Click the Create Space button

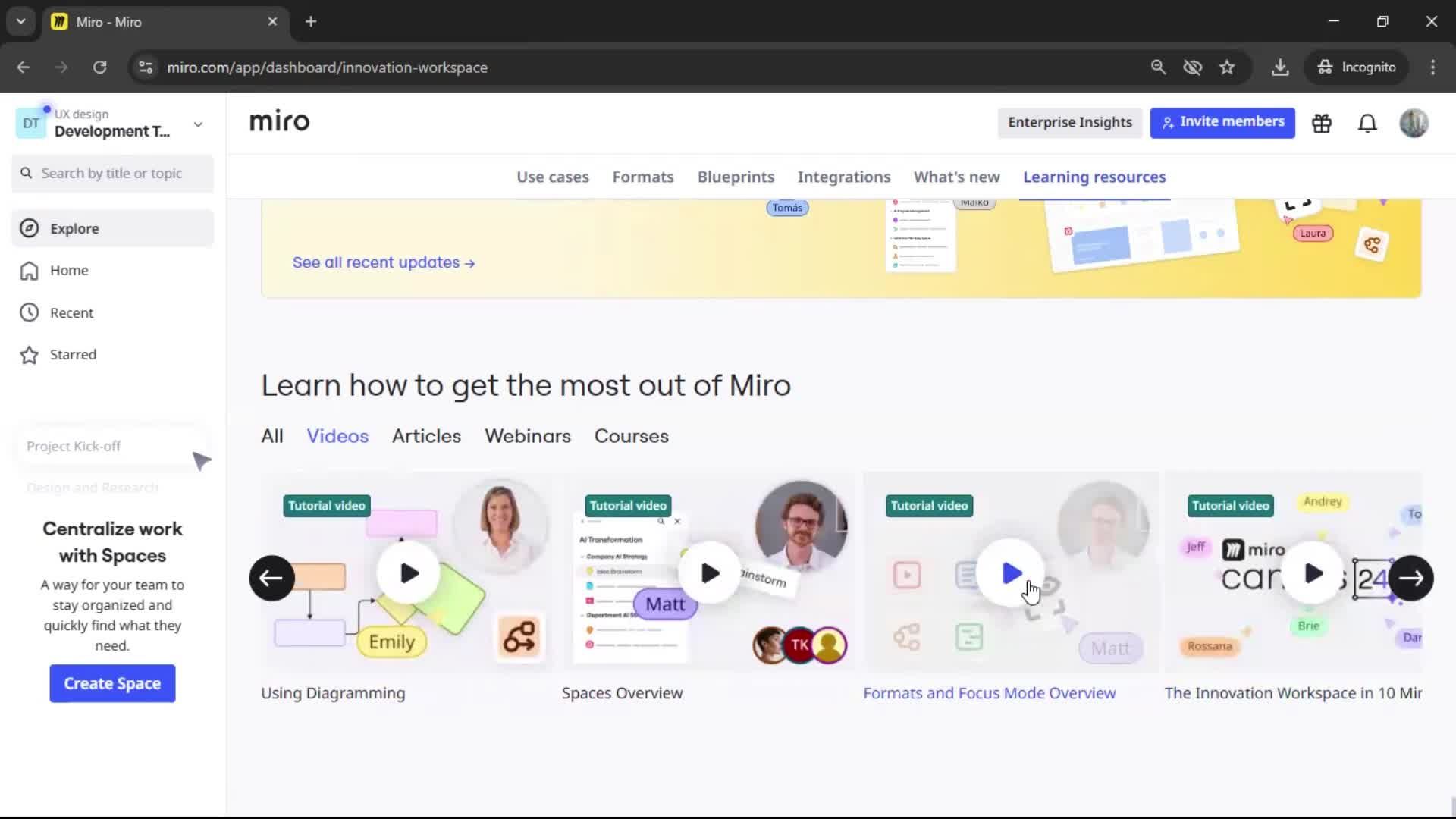(112, 683)
